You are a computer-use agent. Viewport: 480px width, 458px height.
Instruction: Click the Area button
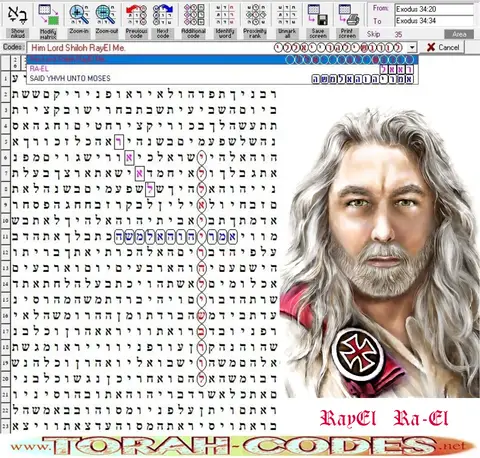[459, 34]
